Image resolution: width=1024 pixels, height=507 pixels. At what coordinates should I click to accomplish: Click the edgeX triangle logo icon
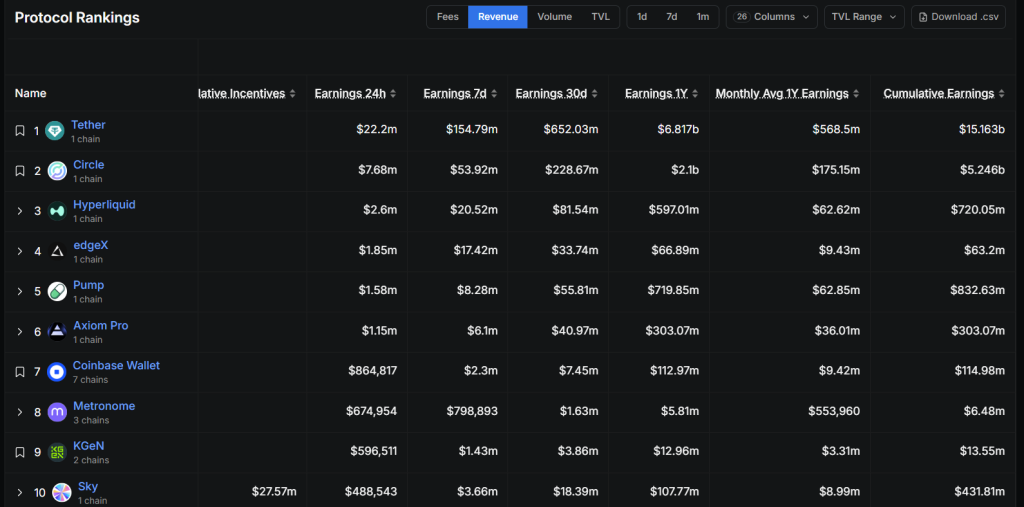[x=57, y=251]
